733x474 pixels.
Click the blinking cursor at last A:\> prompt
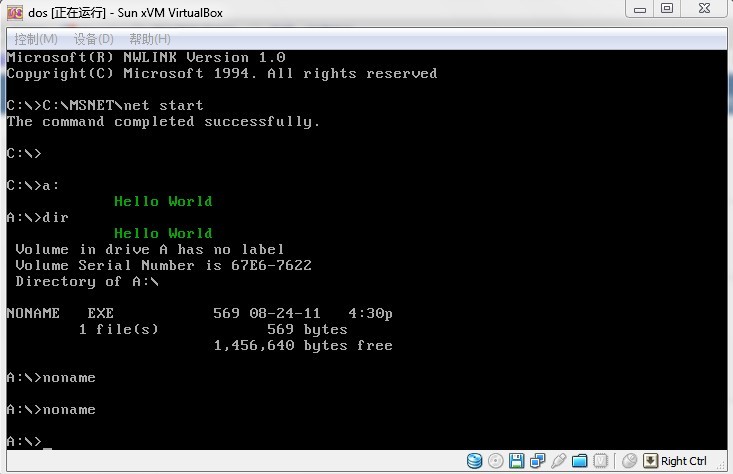47,447
